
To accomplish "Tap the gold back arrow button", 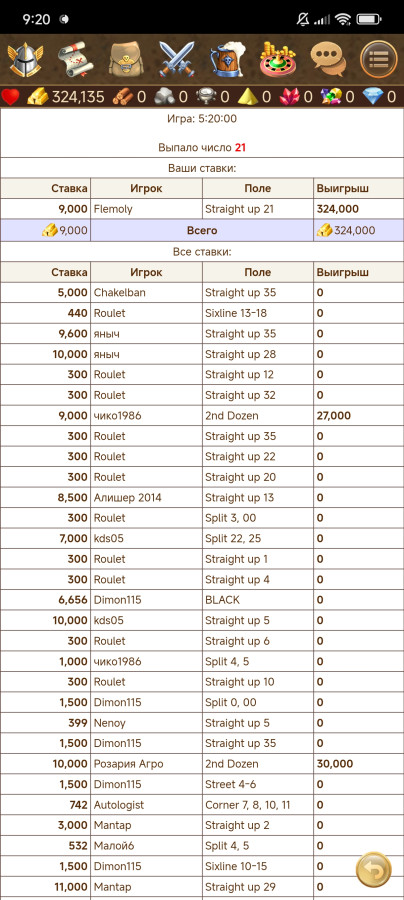I will [374, 870].
